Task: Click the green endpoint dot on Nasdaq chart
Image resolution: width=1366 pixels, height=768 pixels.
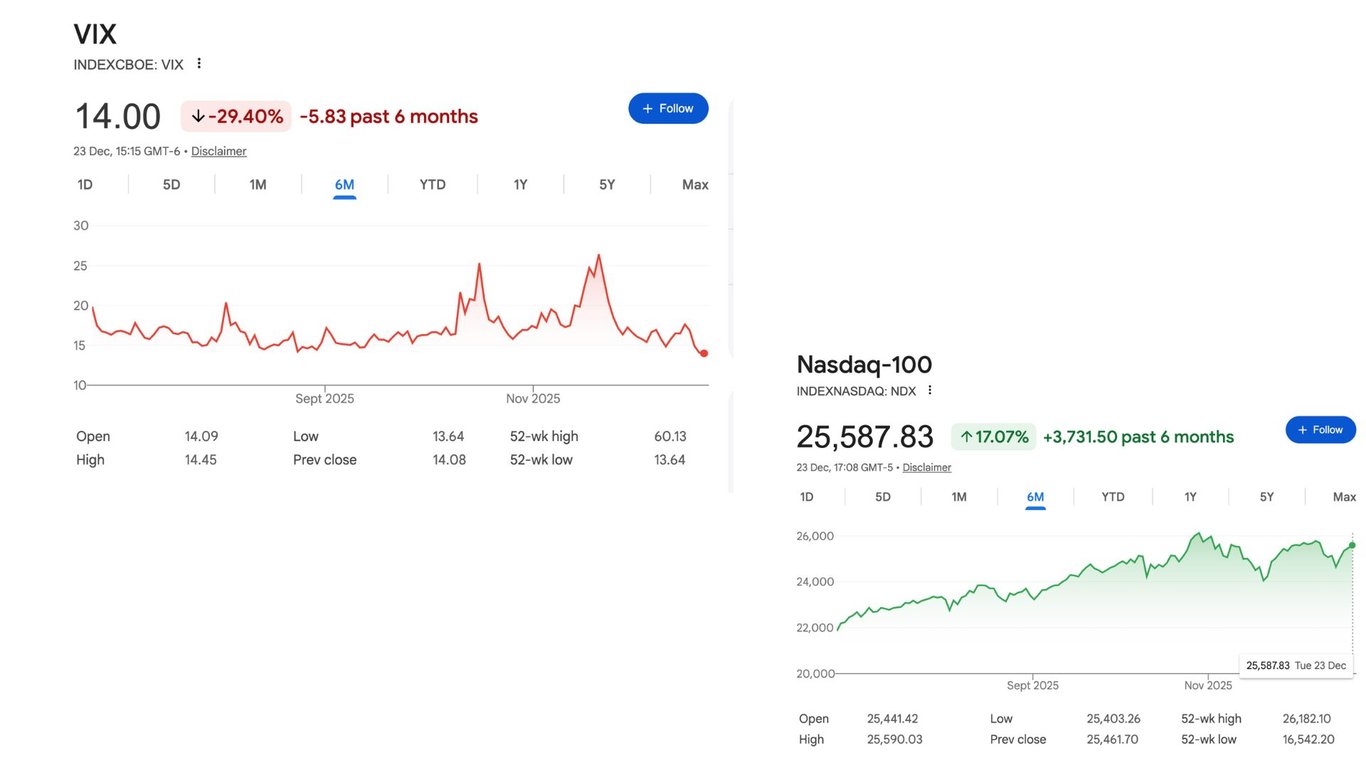Action: pyautogui.click(x=1353, y=545)
